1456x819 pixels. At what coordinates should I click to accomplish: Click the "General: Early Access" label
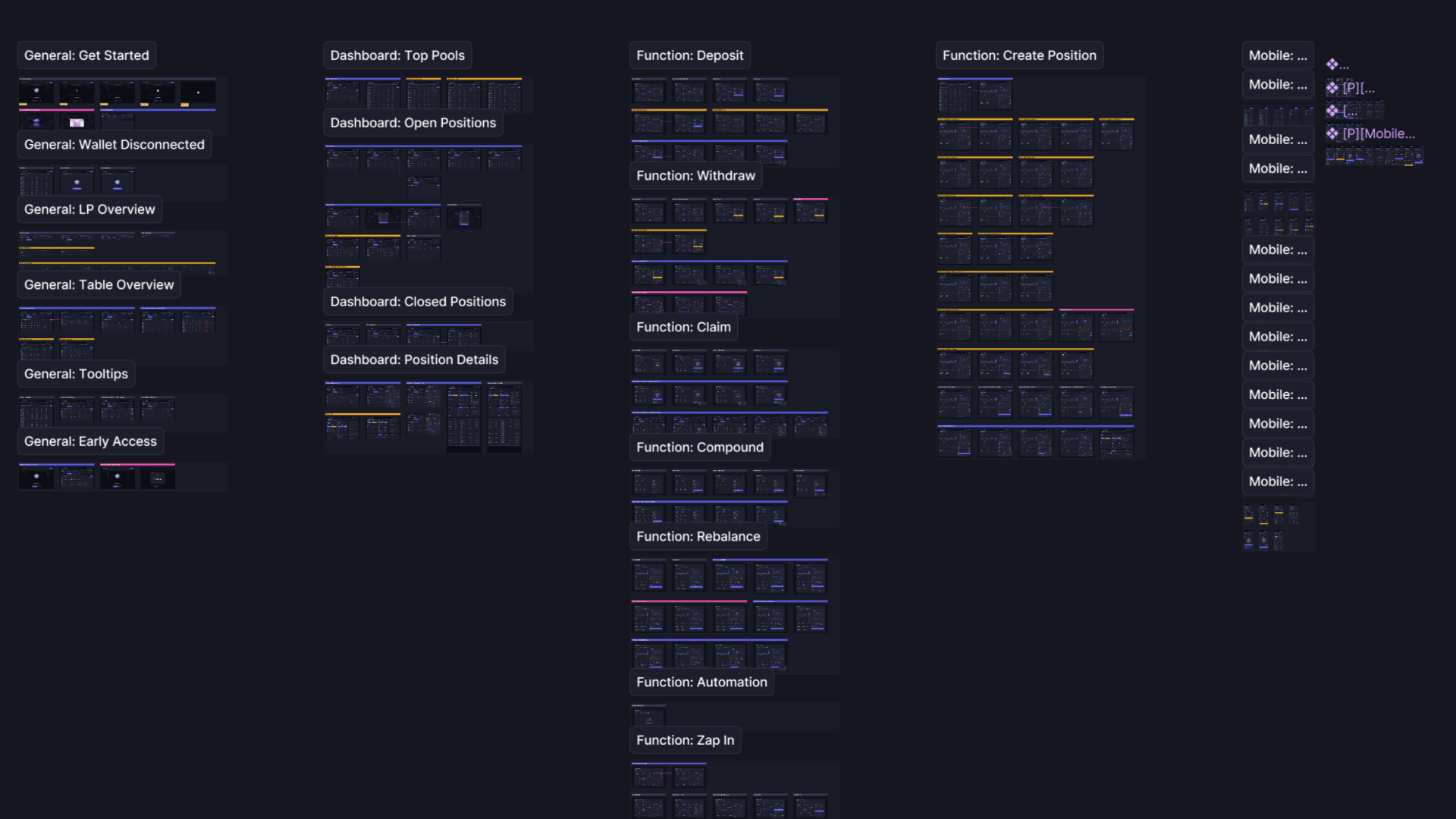pos(89,441)
